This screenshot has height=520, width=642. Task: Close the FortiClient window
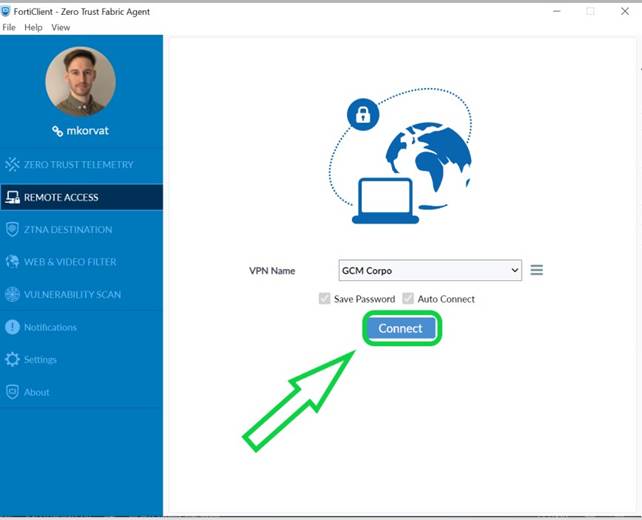tap(625, 11)
